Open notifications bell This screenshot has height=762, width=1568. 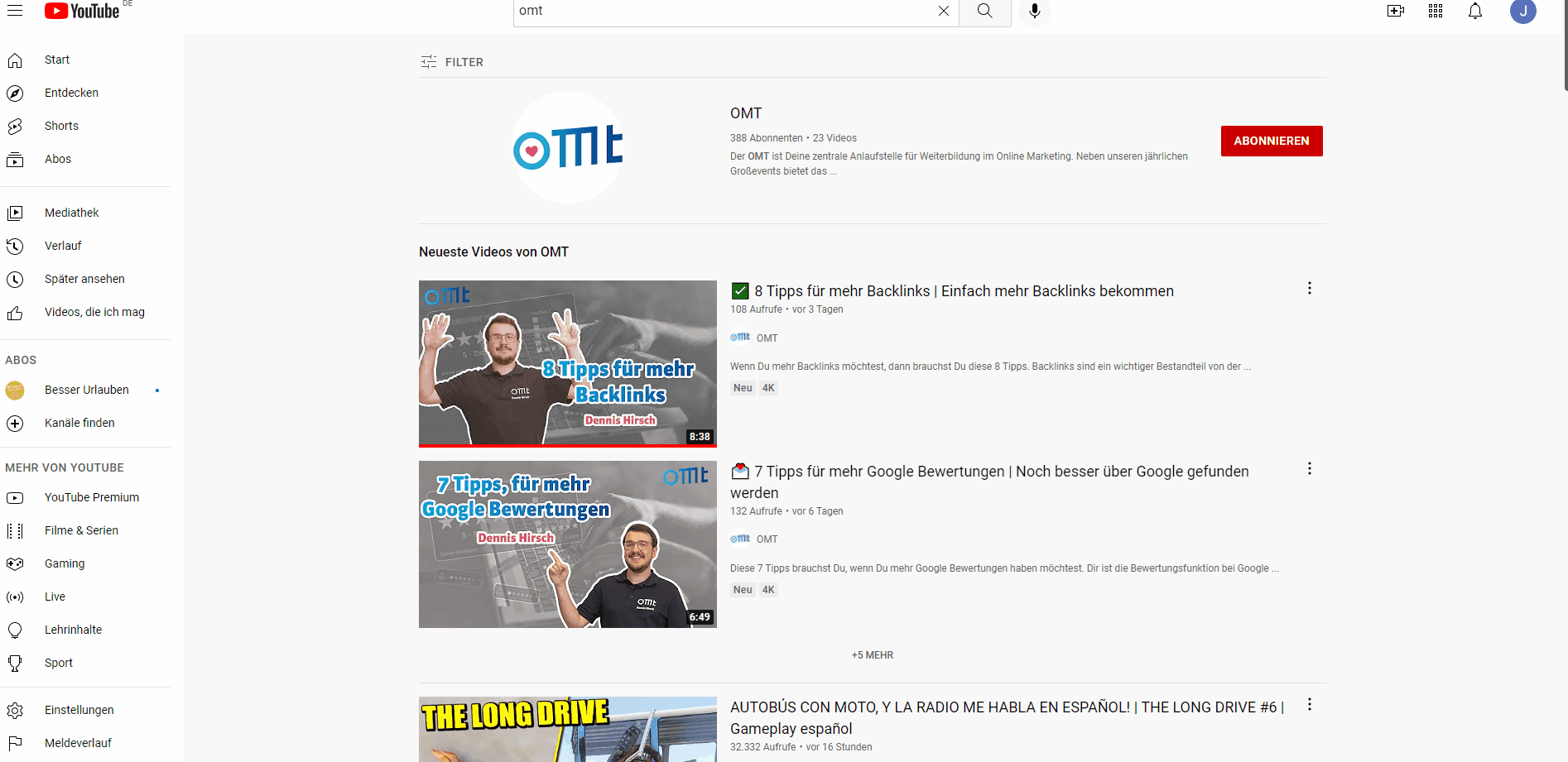point(1475,11)
